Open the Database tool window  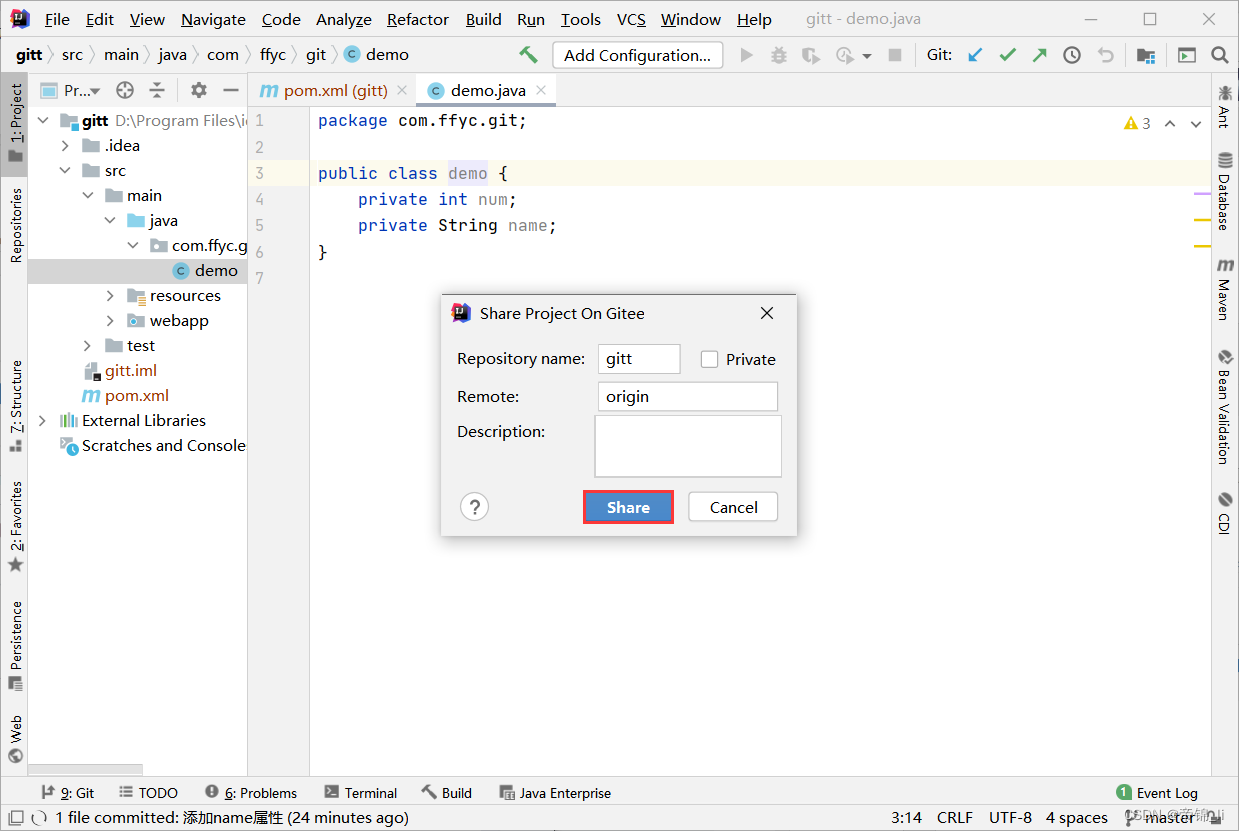pyautogui.click(x=1225, y=190)
